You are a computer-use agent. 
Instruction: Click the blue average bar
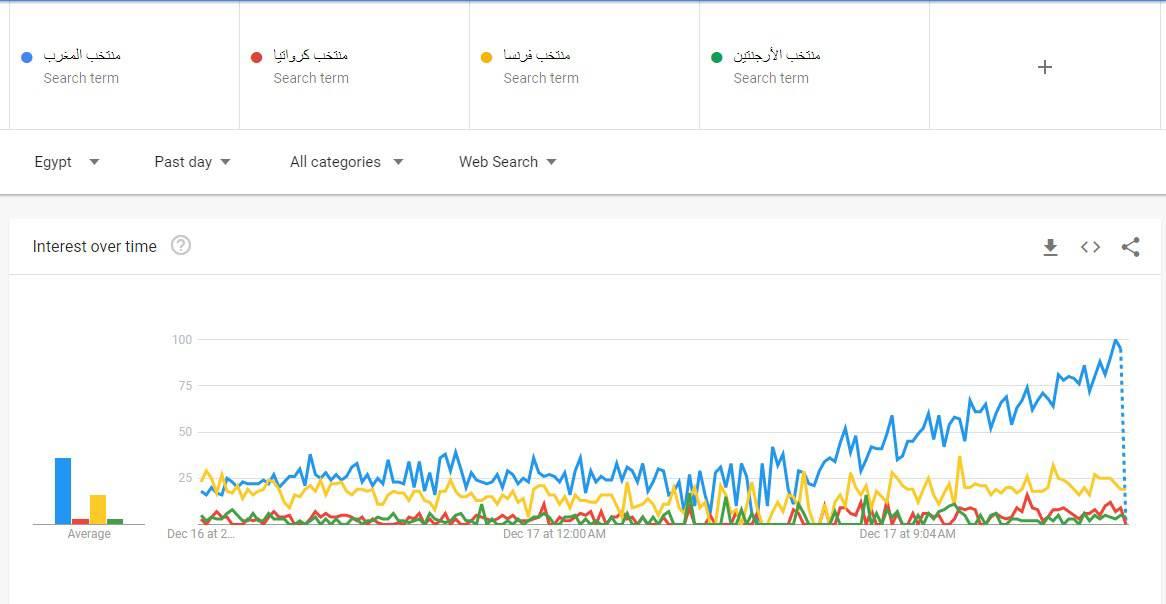coord(63,490)
